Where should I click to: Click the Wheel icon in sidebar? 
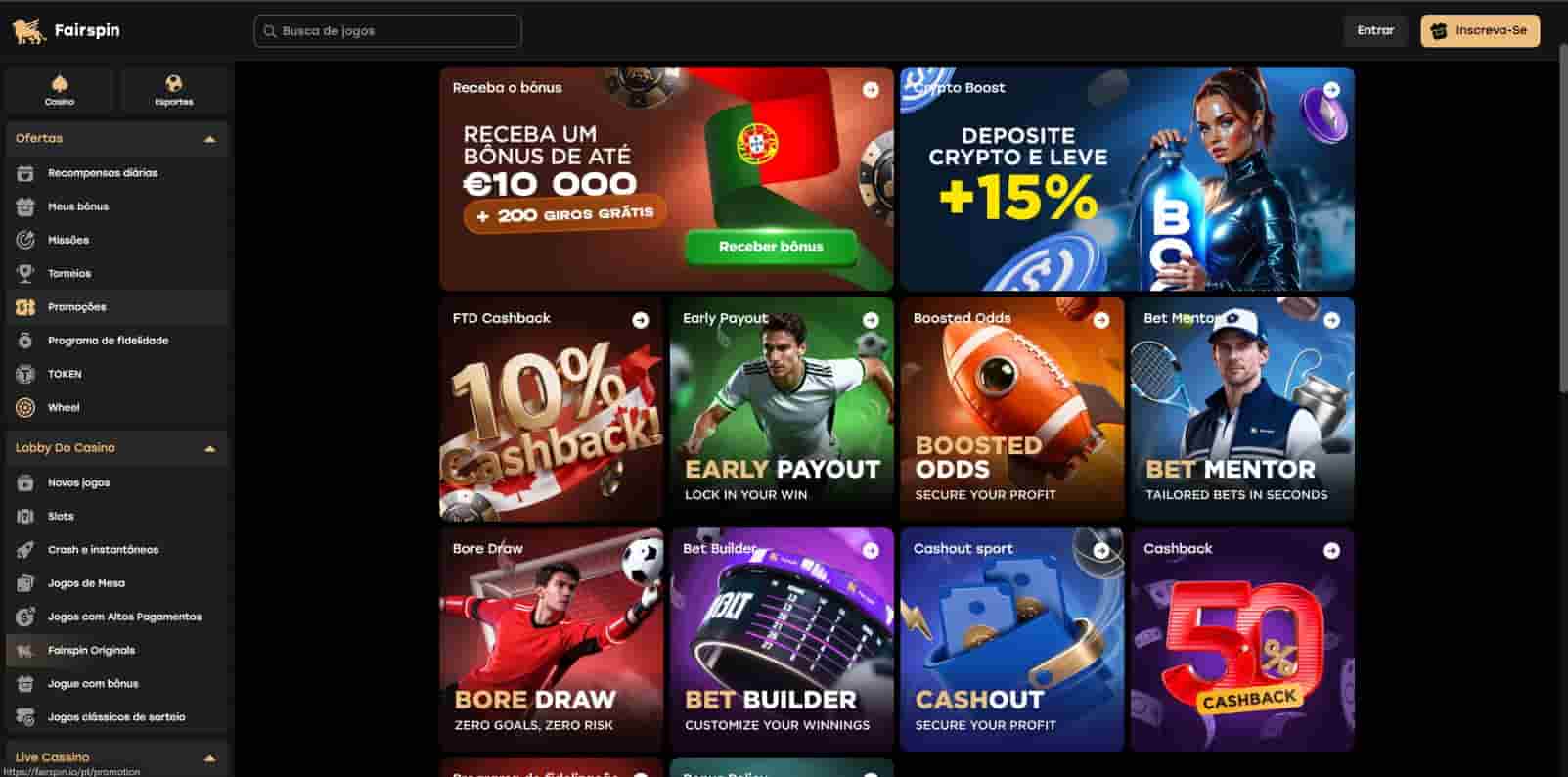[25, 407]
